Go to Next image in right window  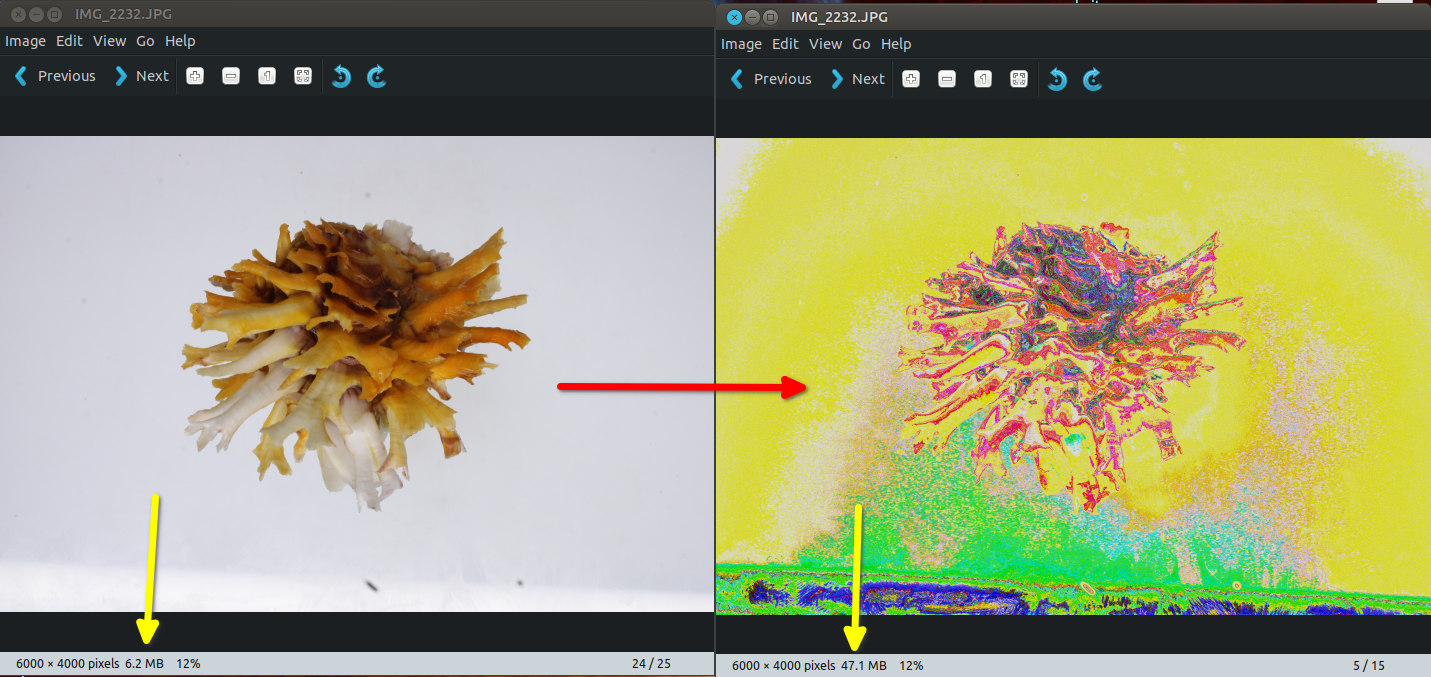(x=857, y=79)
